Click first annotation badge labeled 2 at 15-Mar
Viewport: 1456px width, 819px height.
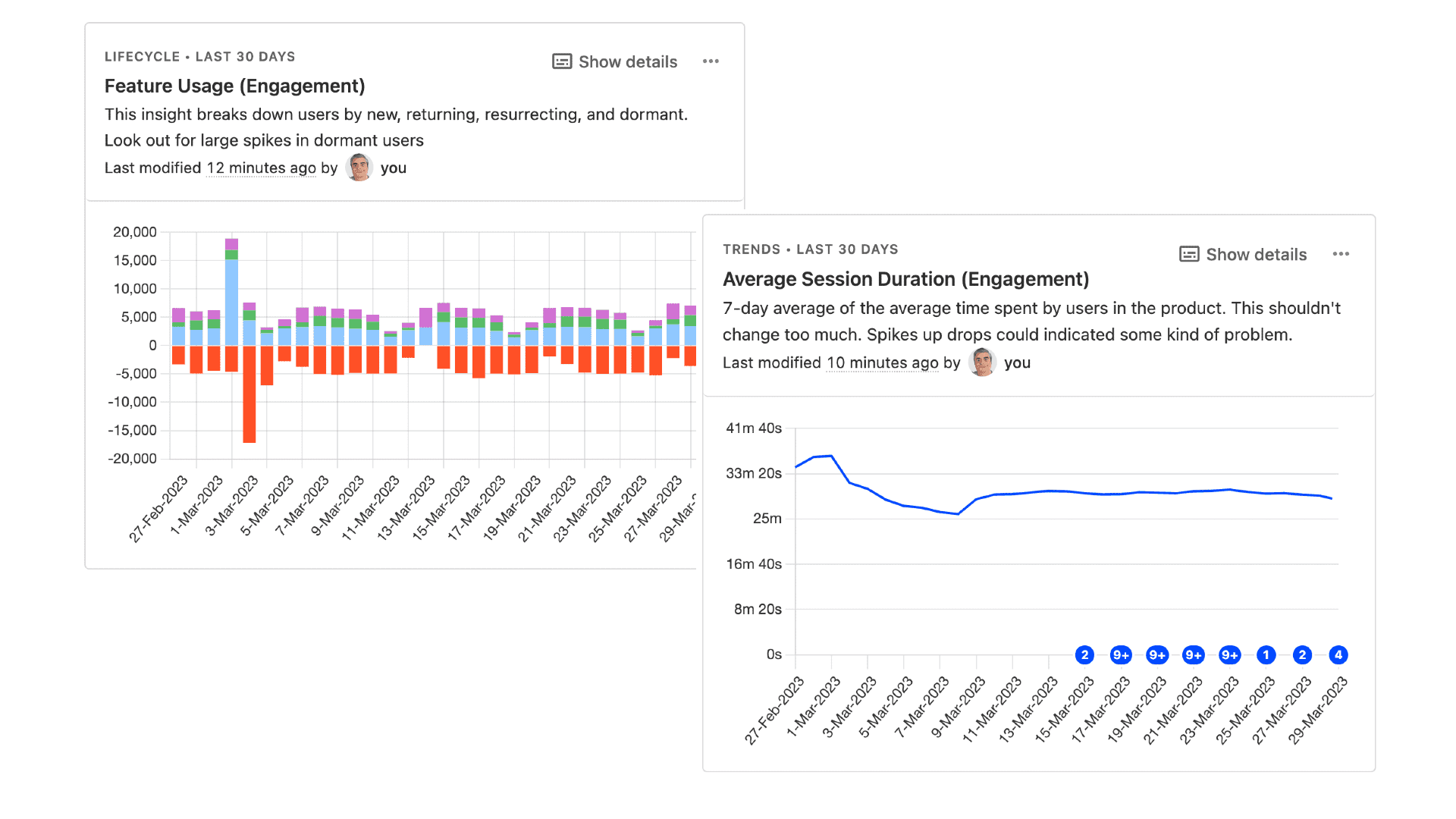[1084, 654]
